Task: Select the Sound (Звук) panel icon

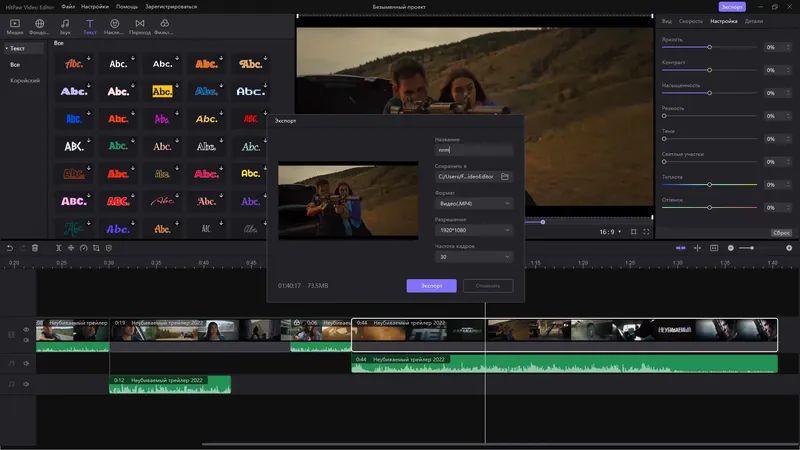Action: pyautogui.click(x=65, y=25)
